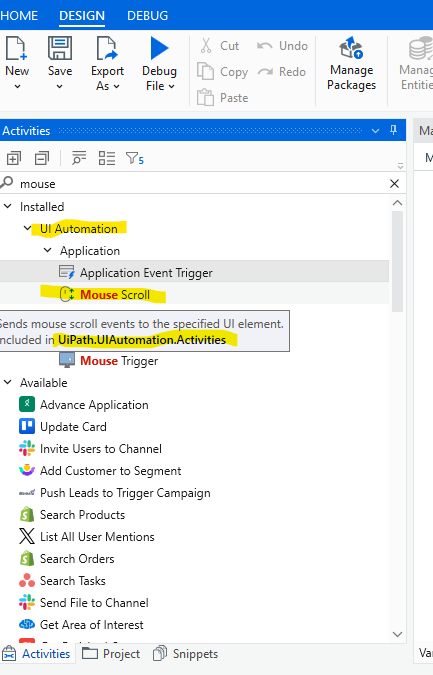Viewport: 433px width, 675px height.
Task: Click the list view icon in Activities toolbar
Action: point(107,158)
